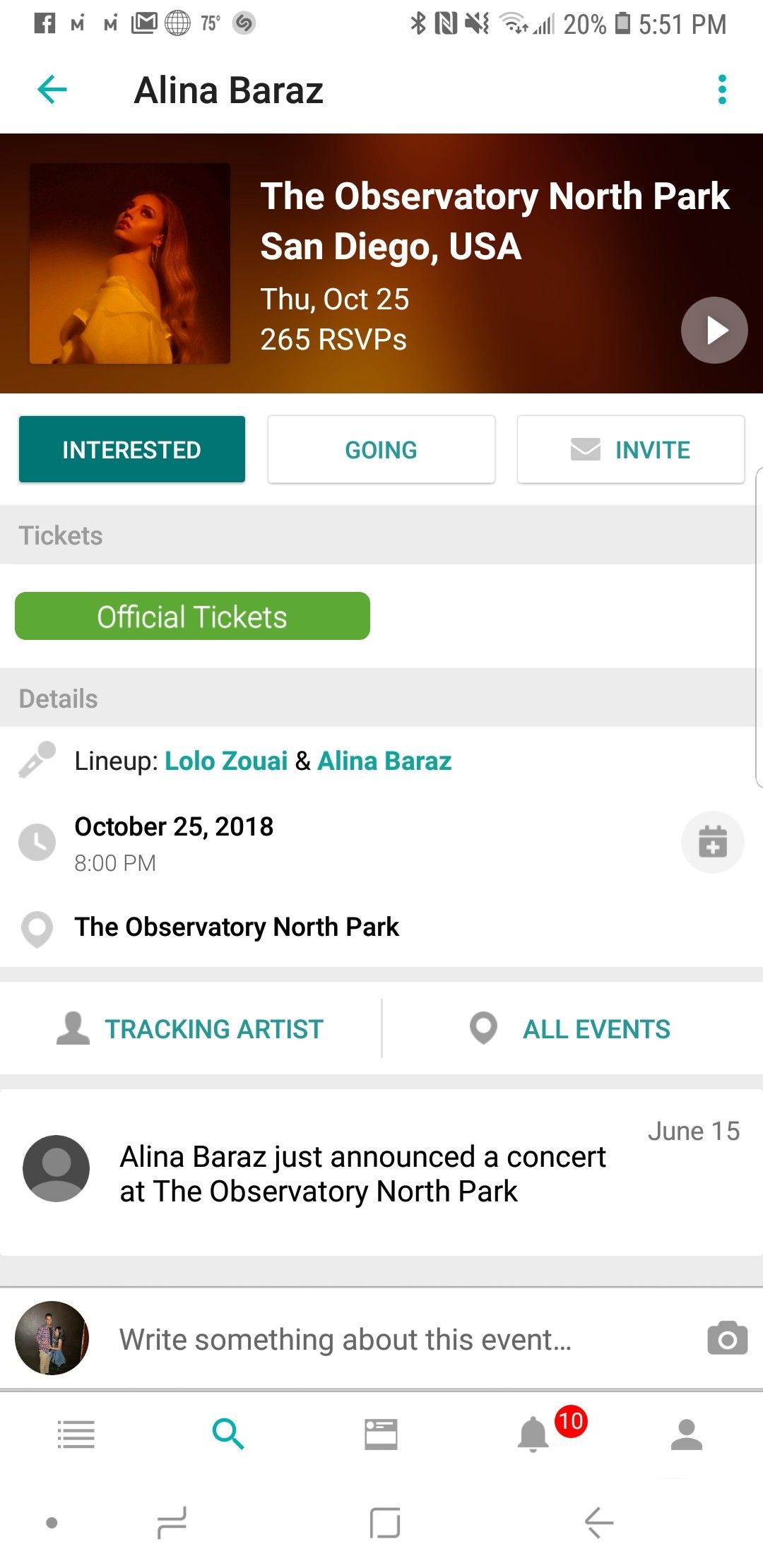Tap The Observatory North Park venue row
The image size is (763, 1568).
tap(237, 927)
